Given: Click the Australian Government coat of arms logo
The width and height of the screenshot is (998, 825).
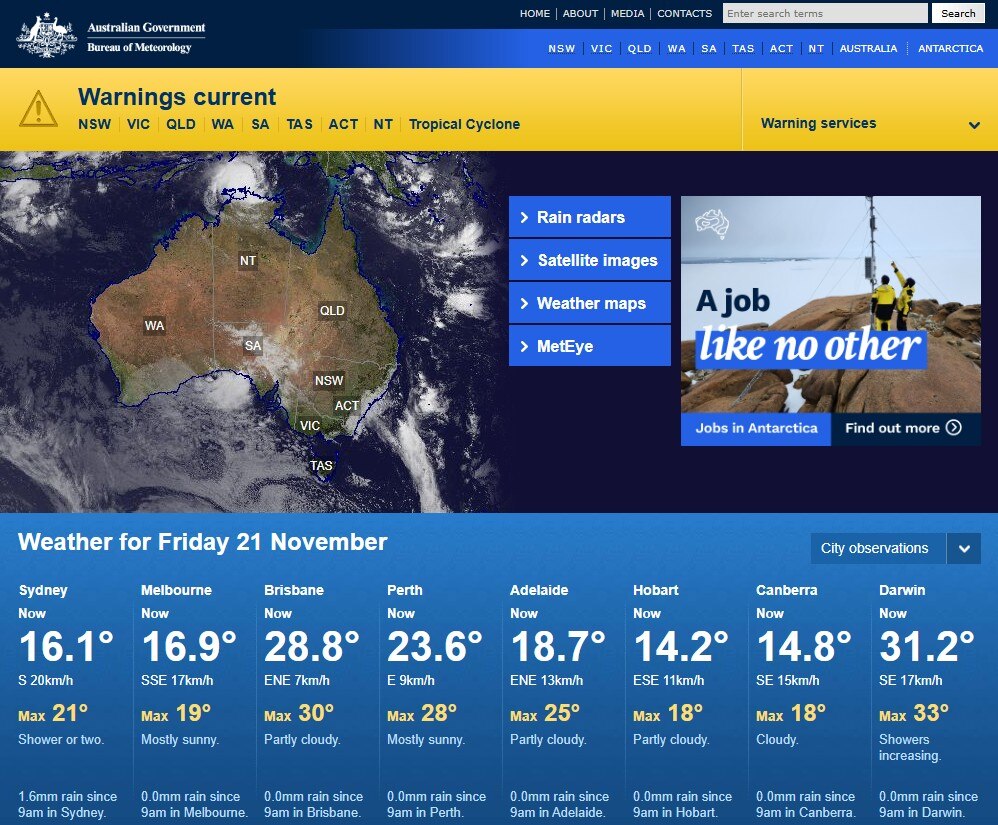Looking at the screenshot, I should (x=45, y=33).
